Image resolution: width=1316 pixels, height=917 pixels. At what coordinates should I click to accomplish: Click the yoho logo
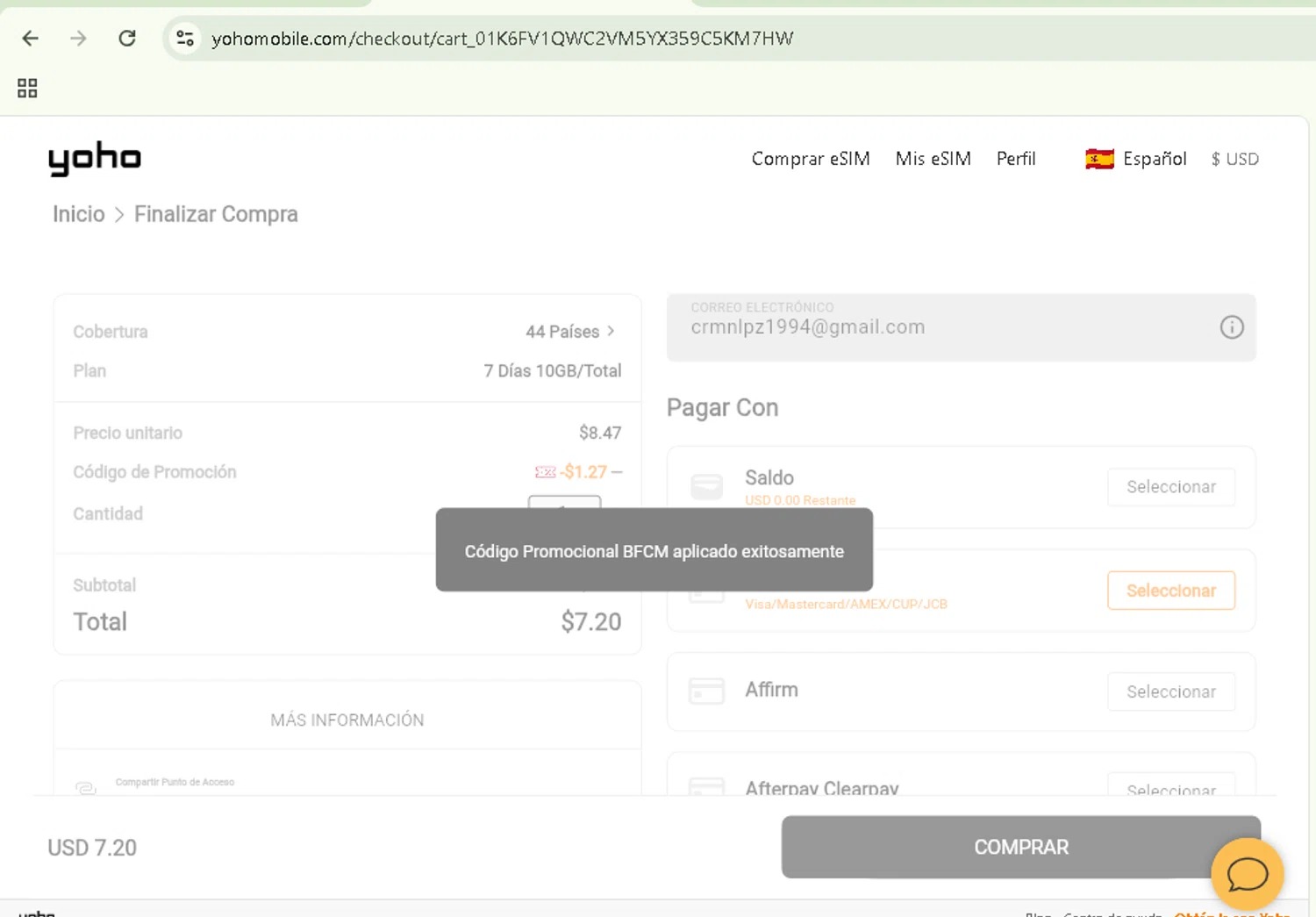point(95,159)
